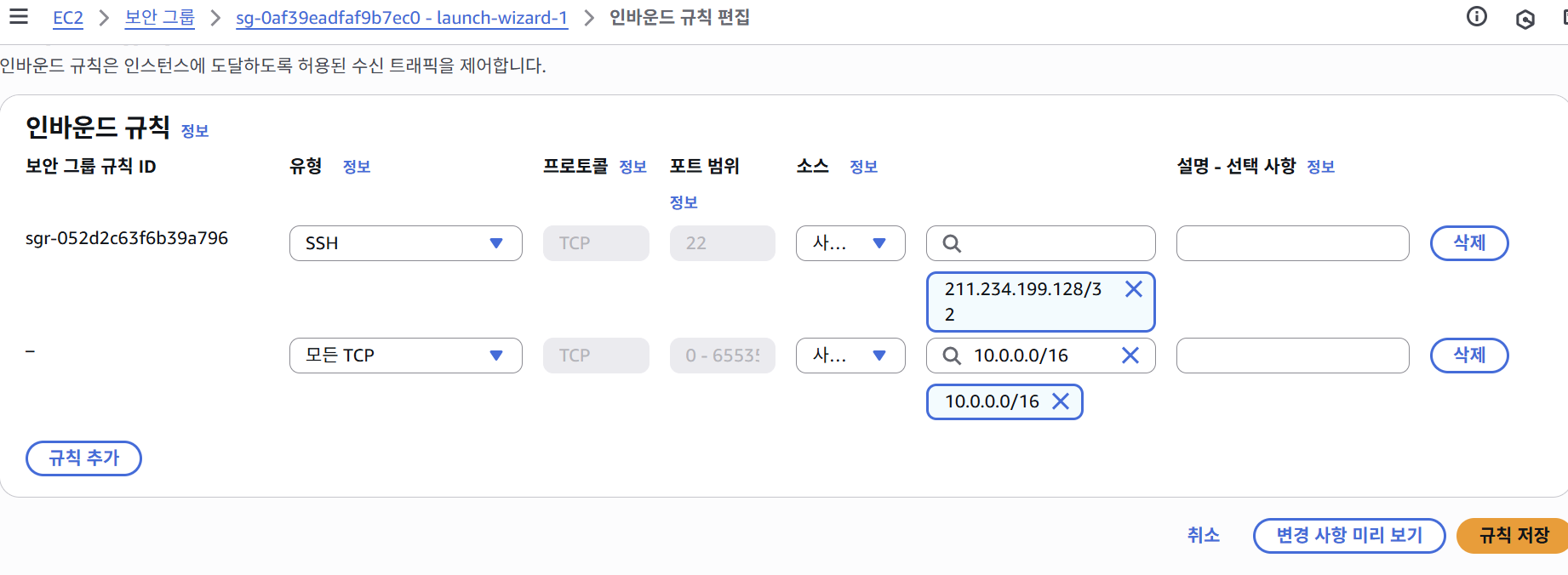This screenshot has width=1568, height=575.
Task: Clear the 10.0.0.0/16 search field text
Action: (x=1130, y=356)
